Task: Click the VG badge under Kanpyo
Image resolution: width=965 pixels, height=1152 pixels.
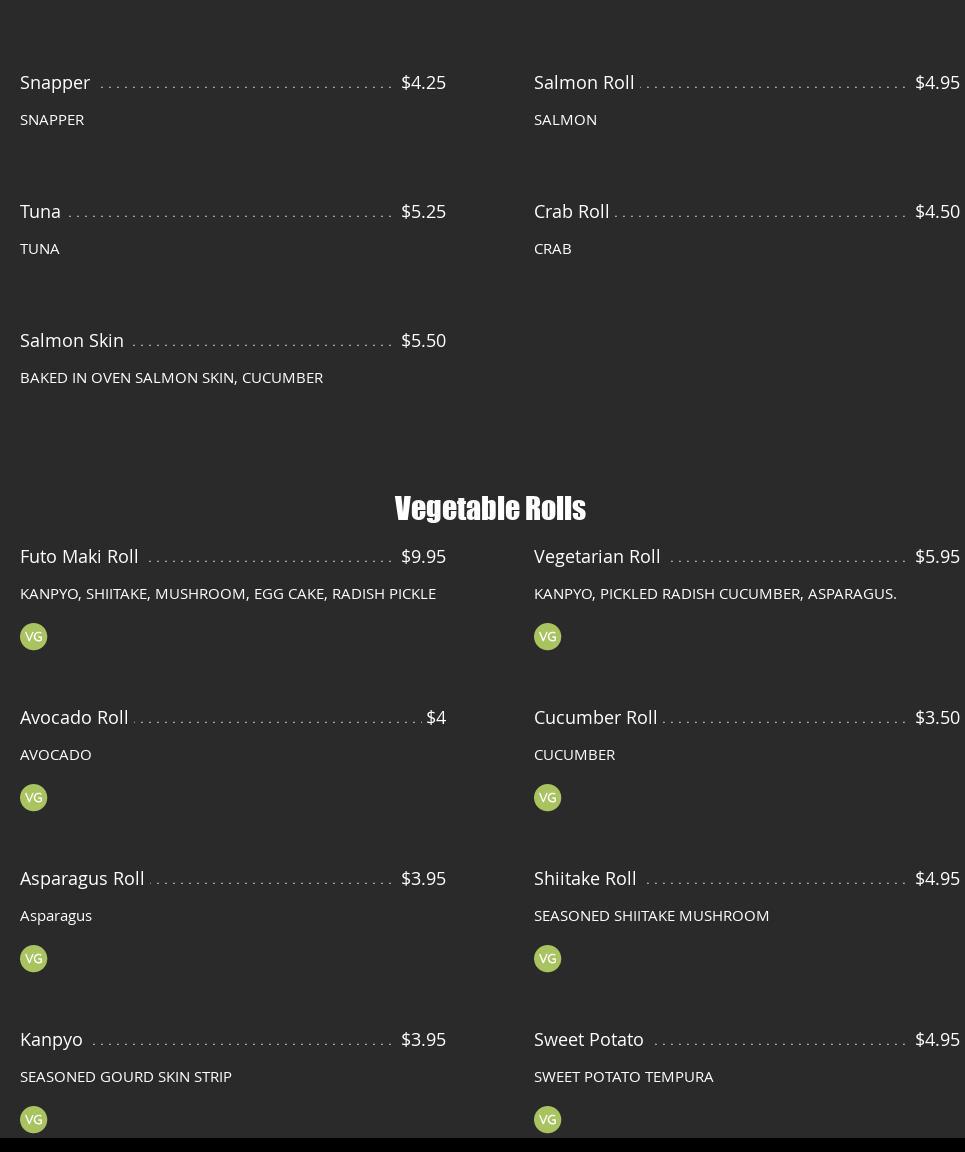Action: coord(33,1120)
